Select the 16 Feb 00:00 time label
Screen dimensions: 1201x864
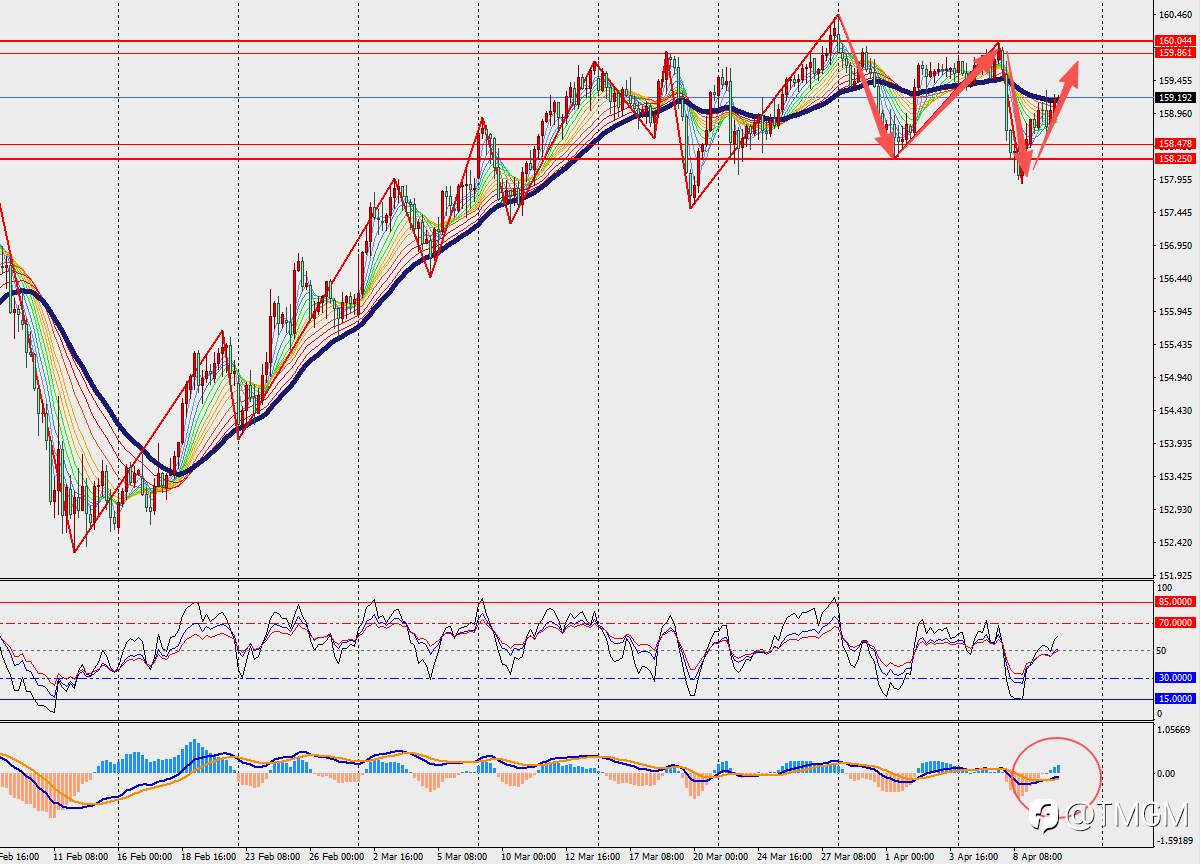tap(145, 857)
